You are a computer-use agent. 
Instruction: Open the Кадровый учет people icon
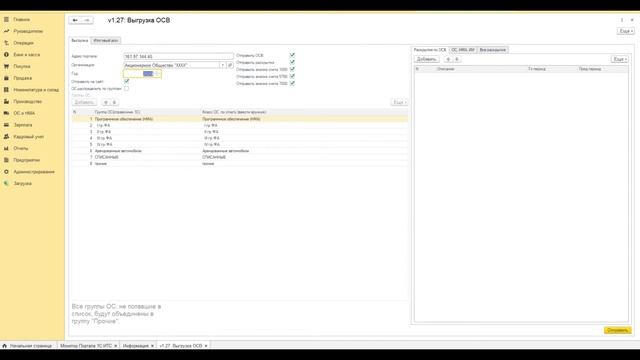point(6,136)
